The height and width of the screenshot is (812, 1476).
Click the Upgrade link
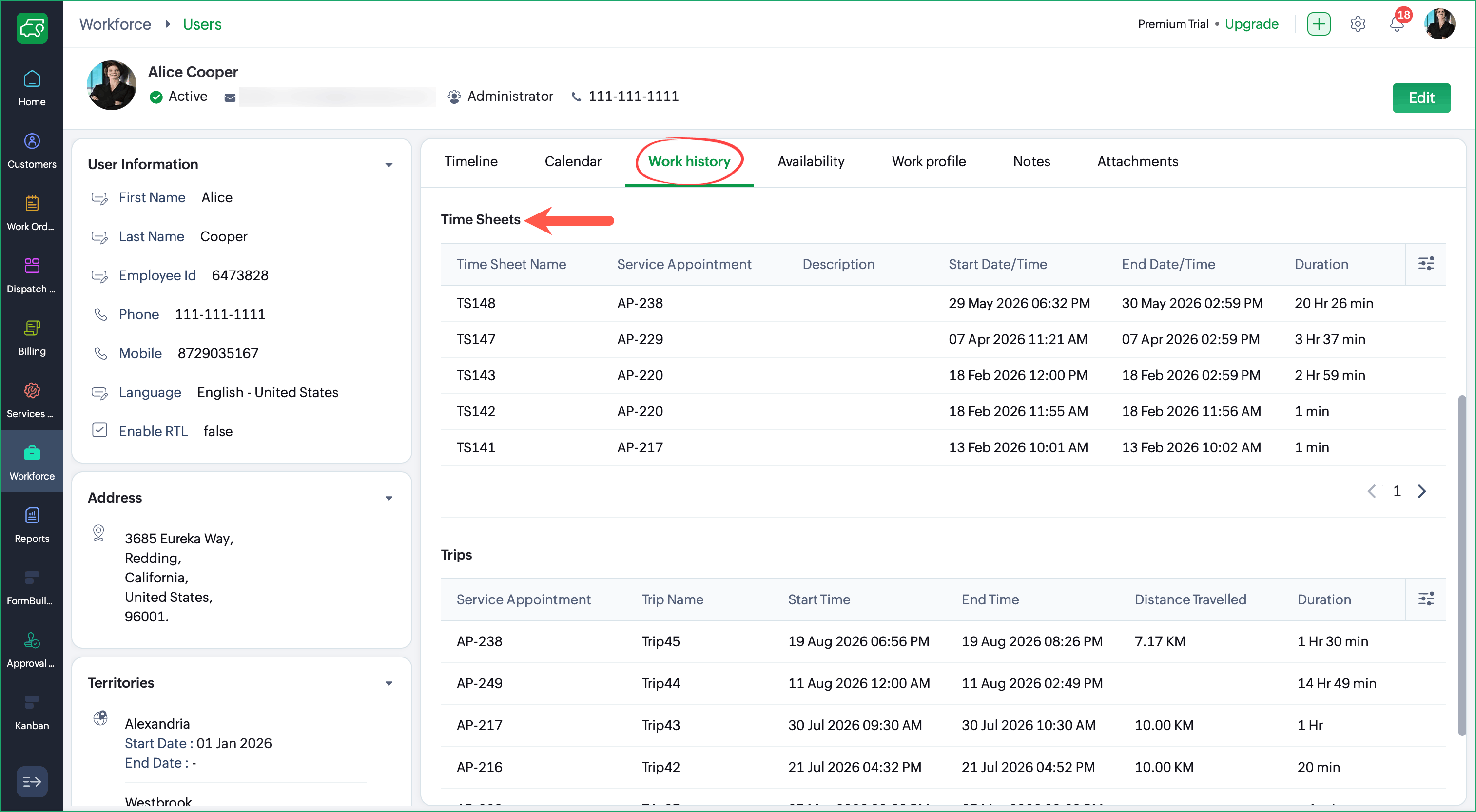click(1251, 24)
